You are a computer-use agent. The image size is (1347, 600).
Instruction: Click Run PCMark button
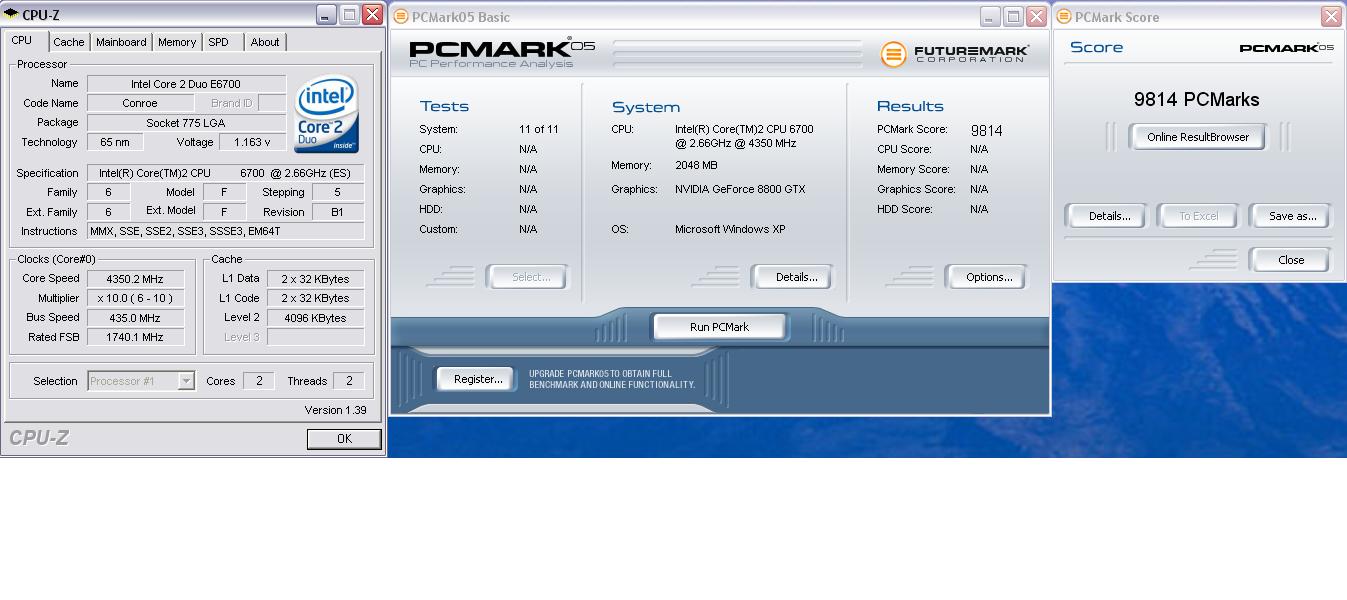pyautogui.click(x=719, y=327)
